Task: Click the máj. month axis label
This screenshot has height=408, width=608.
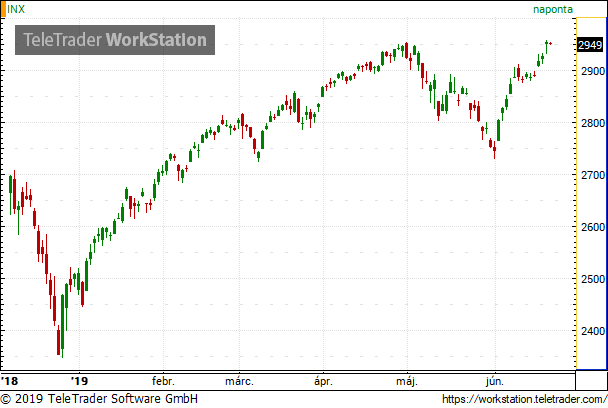Action: coord(407,382)
